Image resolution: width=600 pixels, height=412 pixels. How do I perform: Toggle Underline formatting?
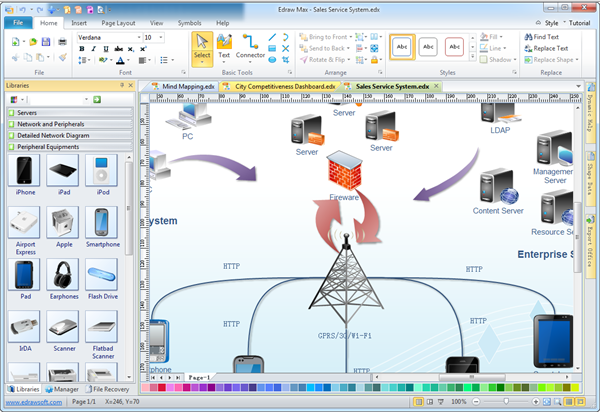coord(106,49)
